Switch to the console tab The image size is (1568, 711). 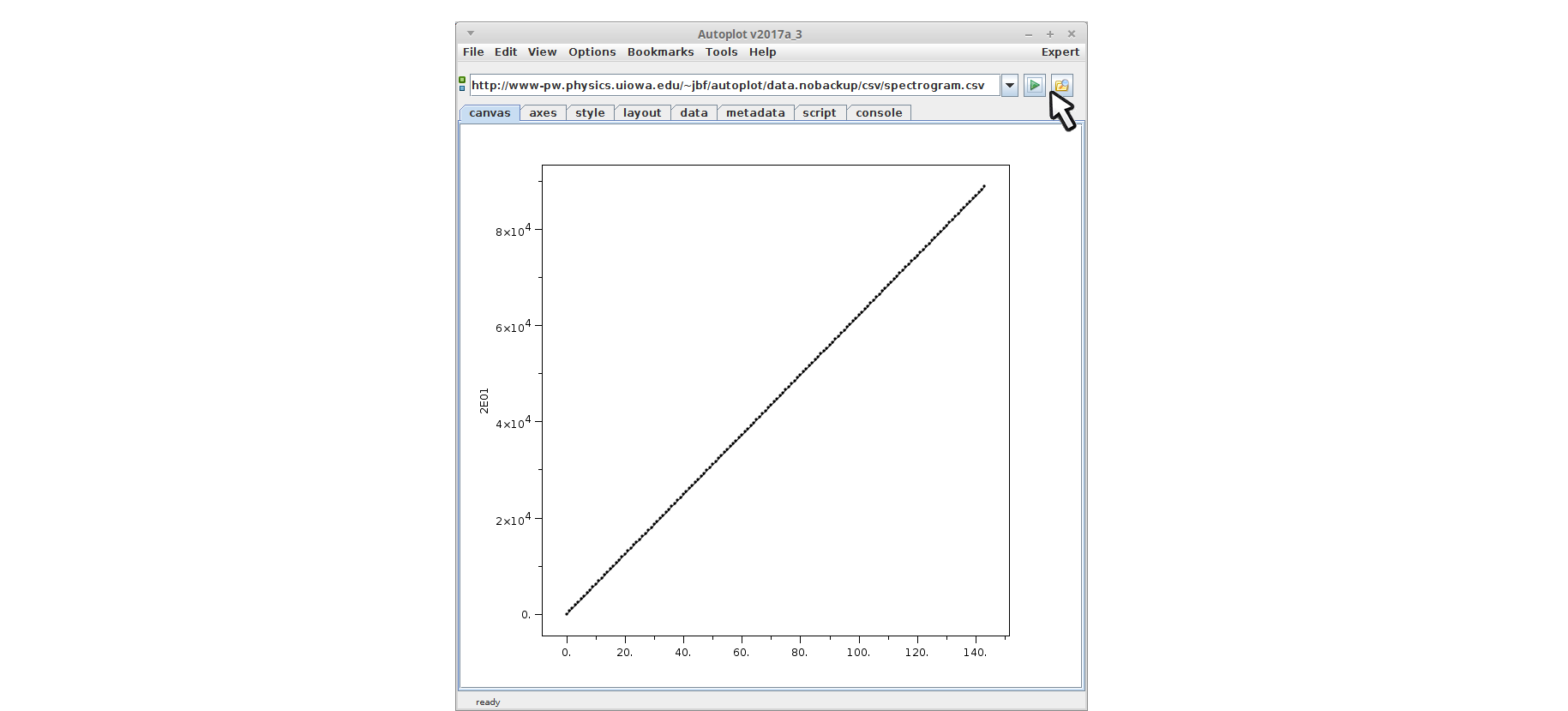pos(879,112)
